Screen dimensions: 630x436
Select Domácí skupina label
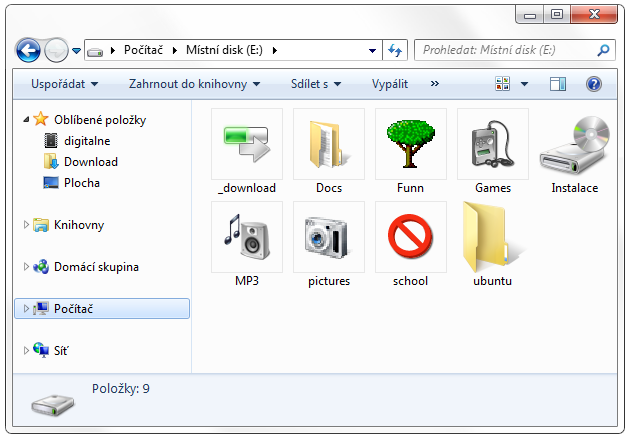96,266
